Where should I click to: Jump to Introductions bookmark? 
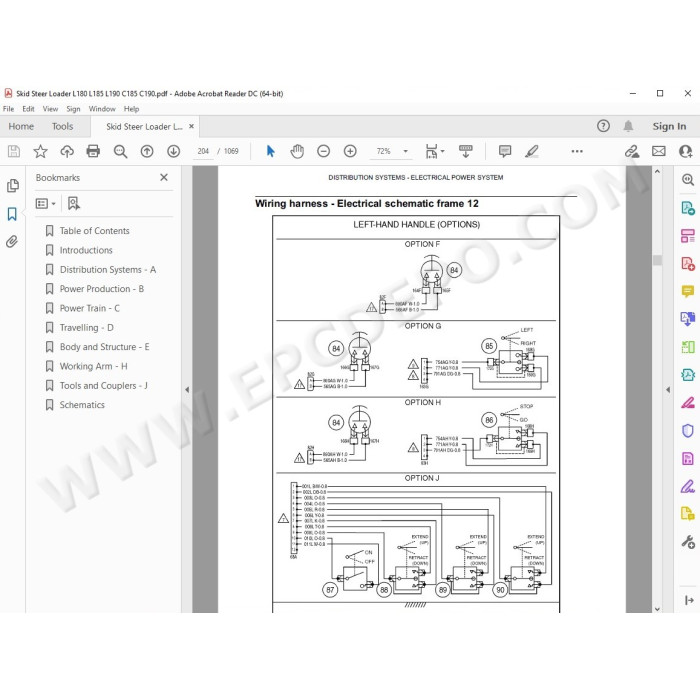click(86, 250)
